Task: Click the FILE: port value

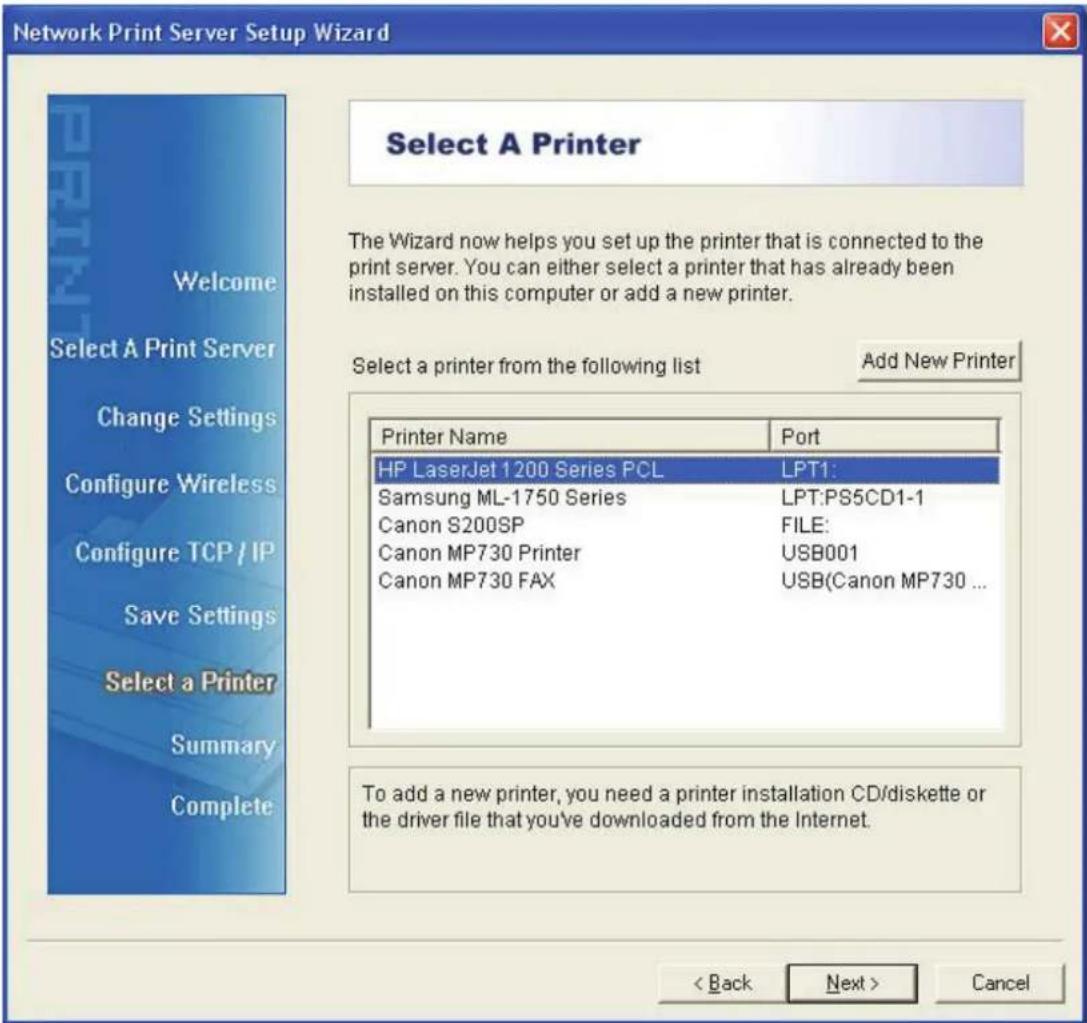Action: pyautogui.click(x=805, y=525)
